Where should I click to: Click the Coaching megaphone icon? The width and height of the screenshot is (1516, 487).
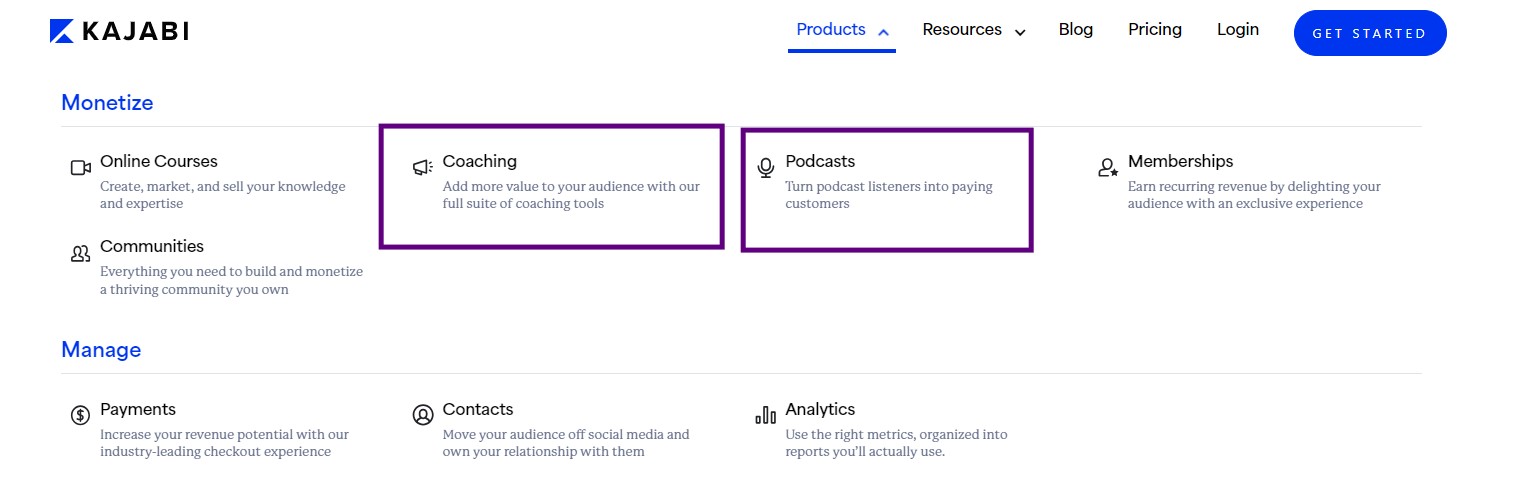[423, 168]
